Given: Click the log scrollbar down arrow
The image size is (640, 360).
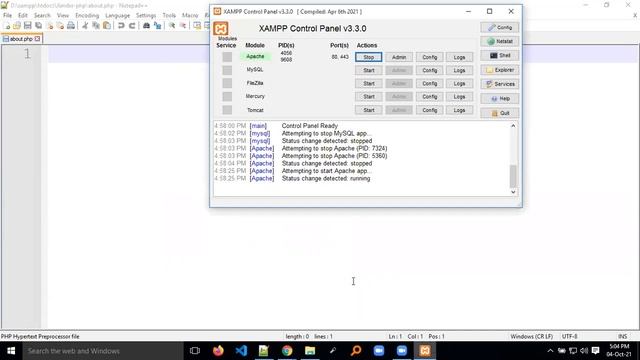Looking at the screenshot, I should click(513, 192).
